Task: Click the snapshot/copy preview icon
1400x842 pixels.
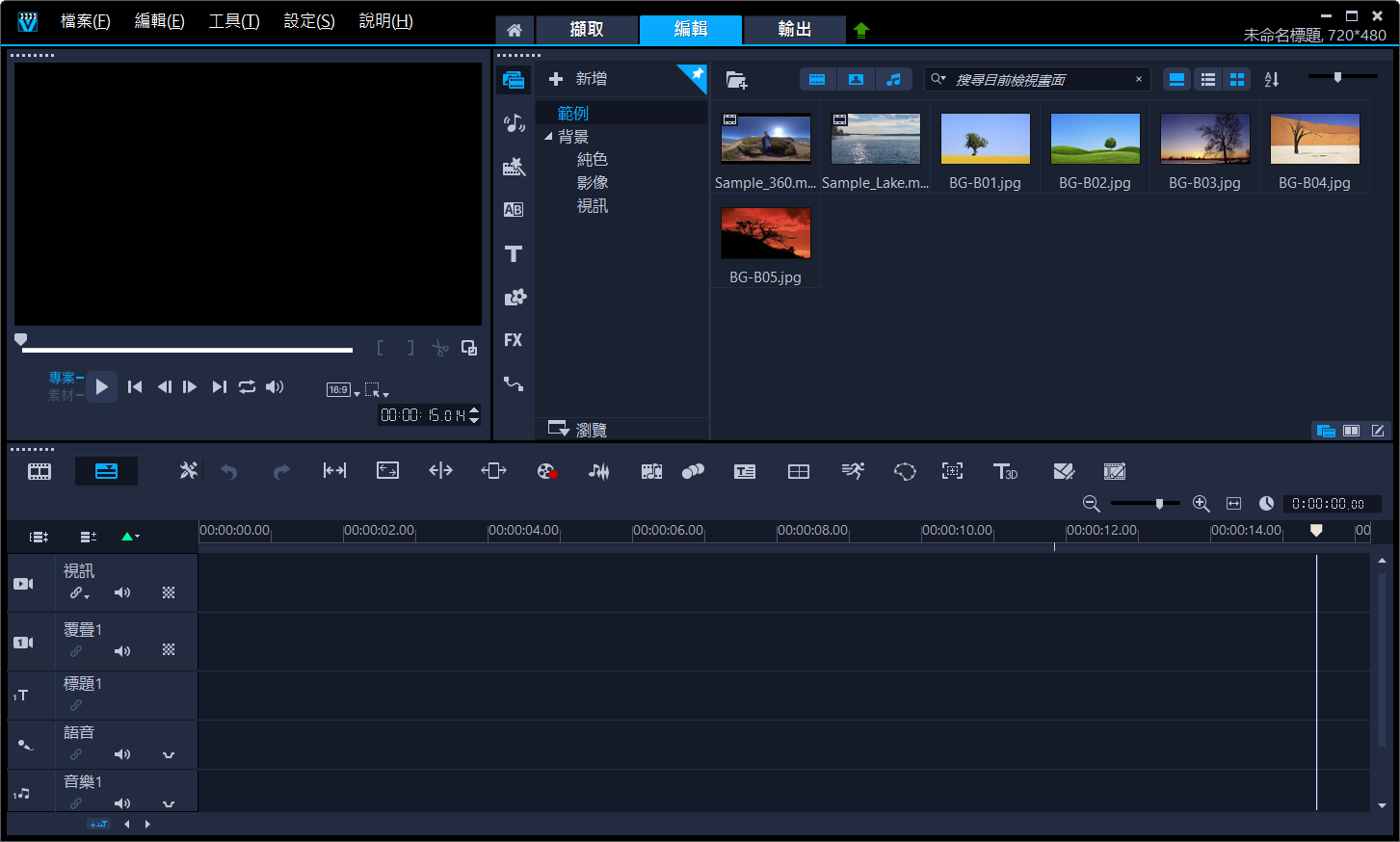Action: pos(469,348)
